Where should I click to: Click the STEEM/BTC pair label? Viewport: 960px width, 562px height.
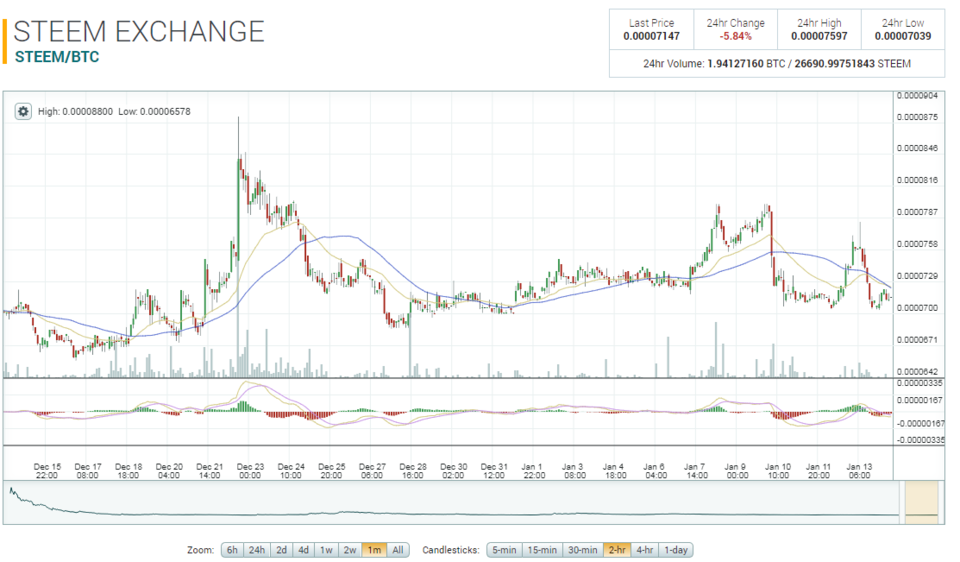tap(56, 57)
